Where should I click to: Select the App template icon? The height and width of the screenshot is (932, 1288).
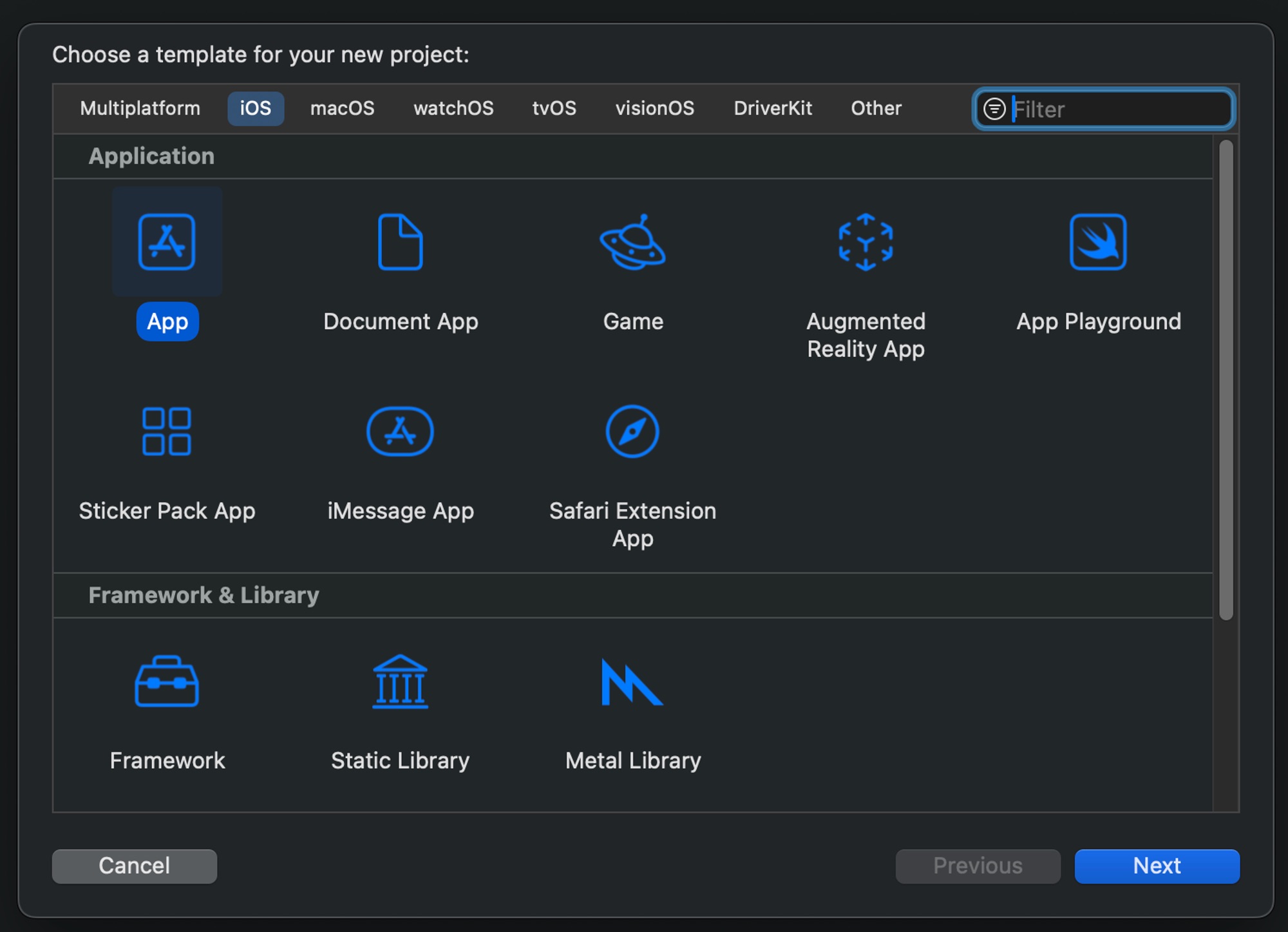167,242
